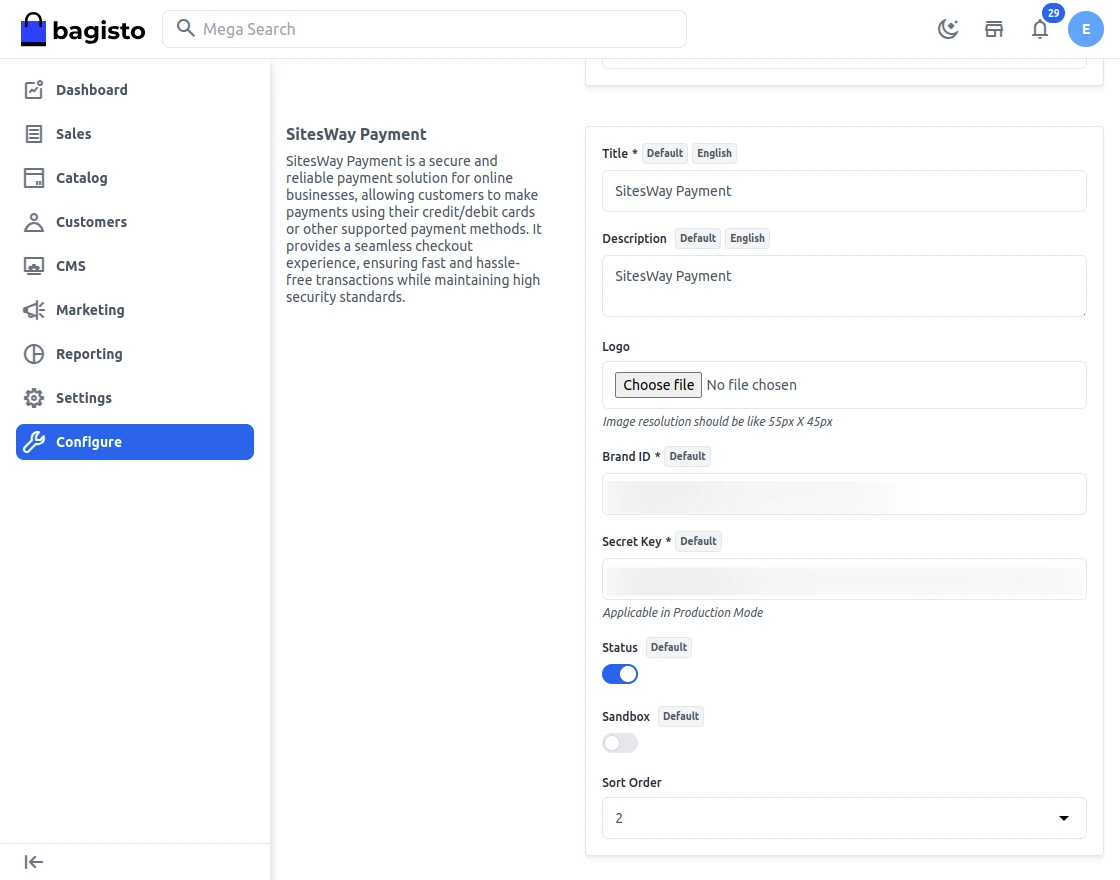
Task: Go to Catalog section
Action: [x=81, y=178]
